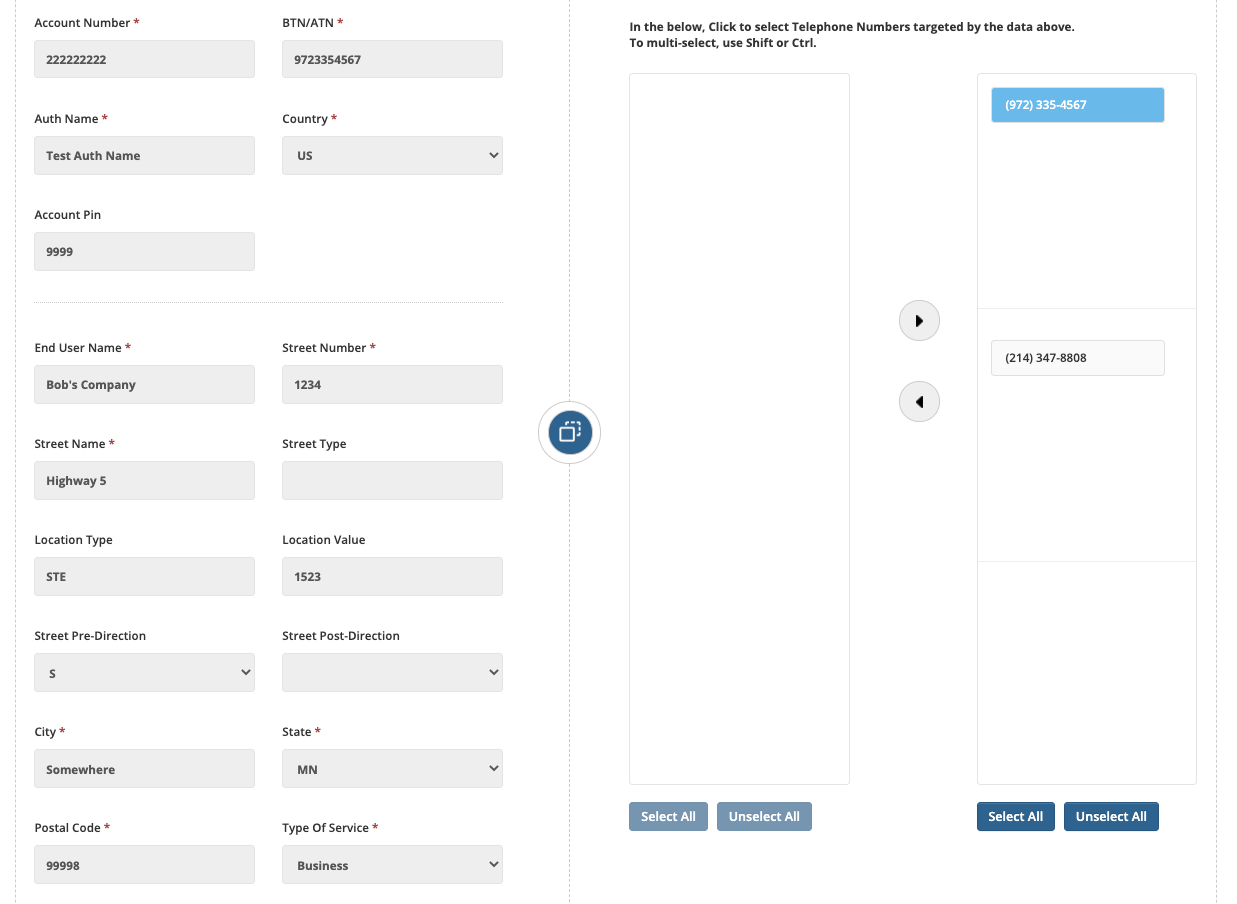This screenshot has height=904, width=1237.
Task: Open the Type Of Service dropdown
Action: click(392, 865)
